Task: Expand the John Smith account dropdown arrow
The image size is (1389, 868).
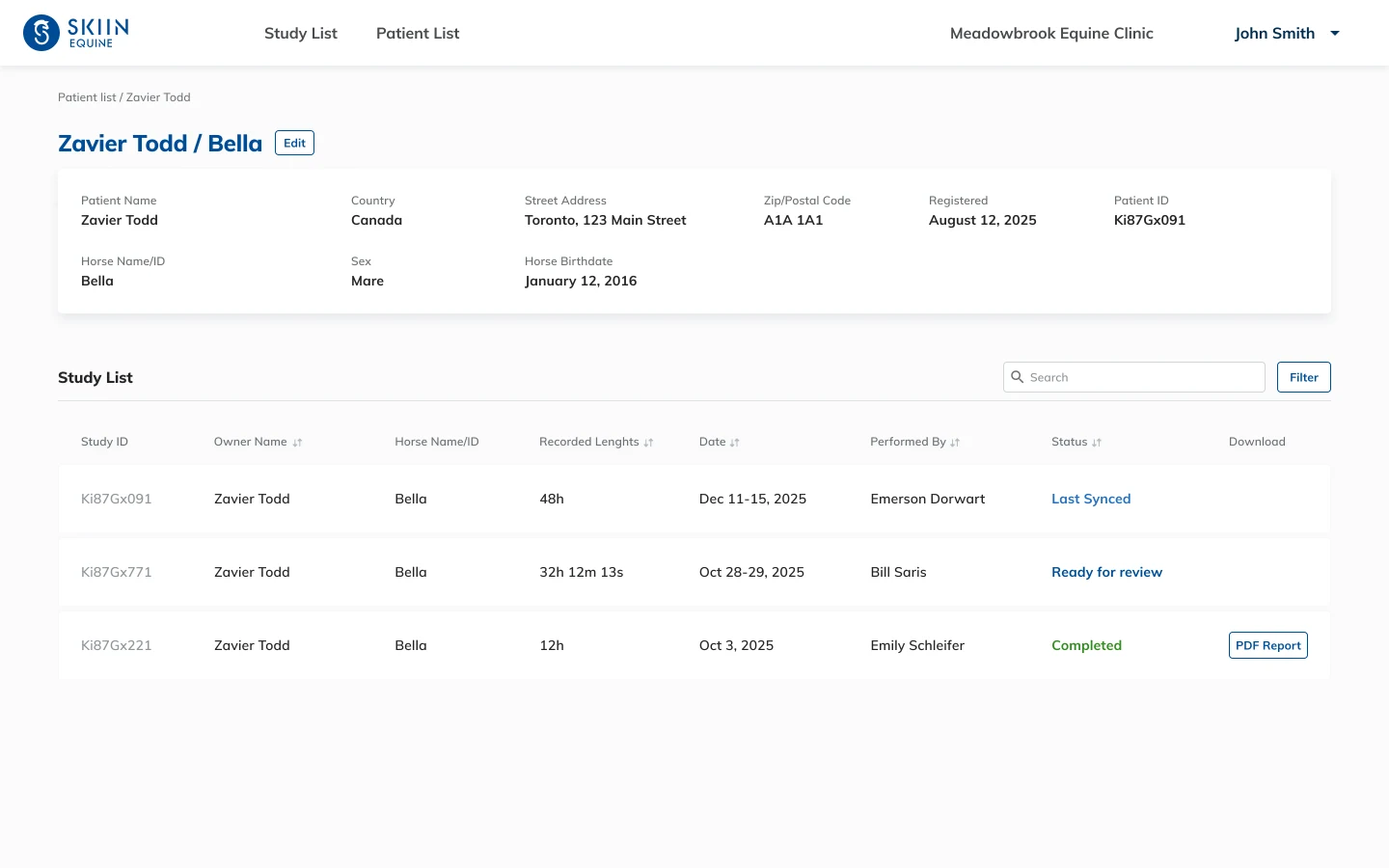Action: tap(1335, 33)
